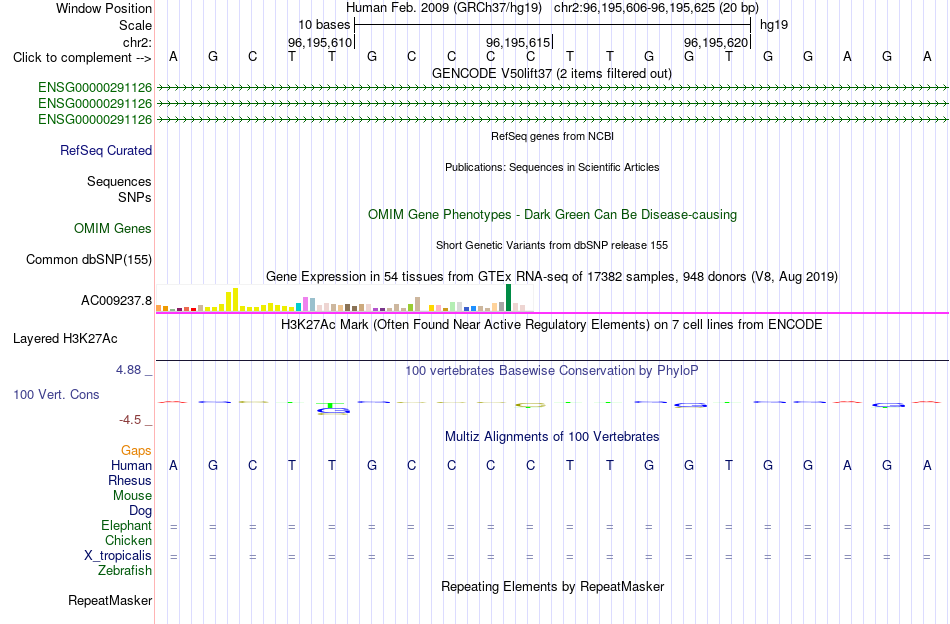Click 'Multiz Alignments of 100 Vertebrates' title

point(552,437)
